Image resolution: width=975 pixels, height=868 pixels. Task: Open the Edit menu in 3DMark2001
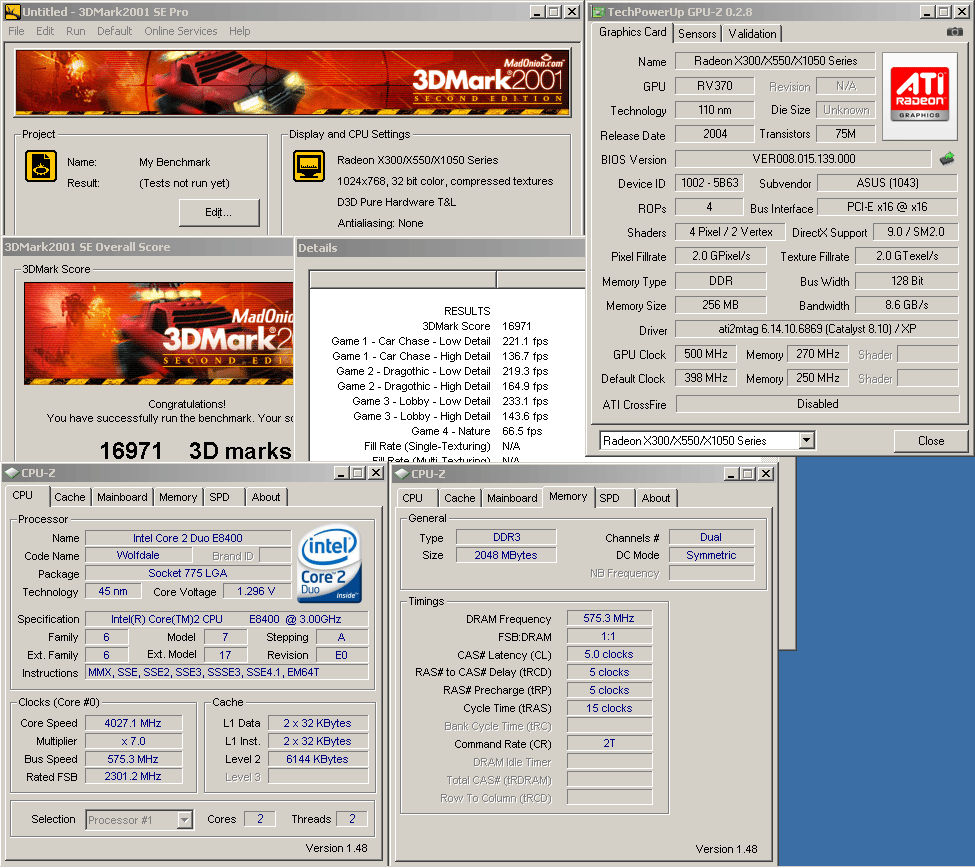pyautogui.click(x=45, y=31)
